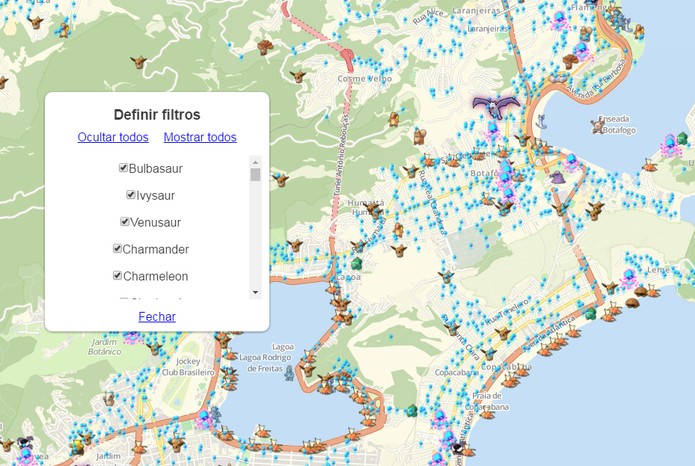Click the Leme neighborhood label
This screenshot has height=466, width=695.
(x=658, y=270)
